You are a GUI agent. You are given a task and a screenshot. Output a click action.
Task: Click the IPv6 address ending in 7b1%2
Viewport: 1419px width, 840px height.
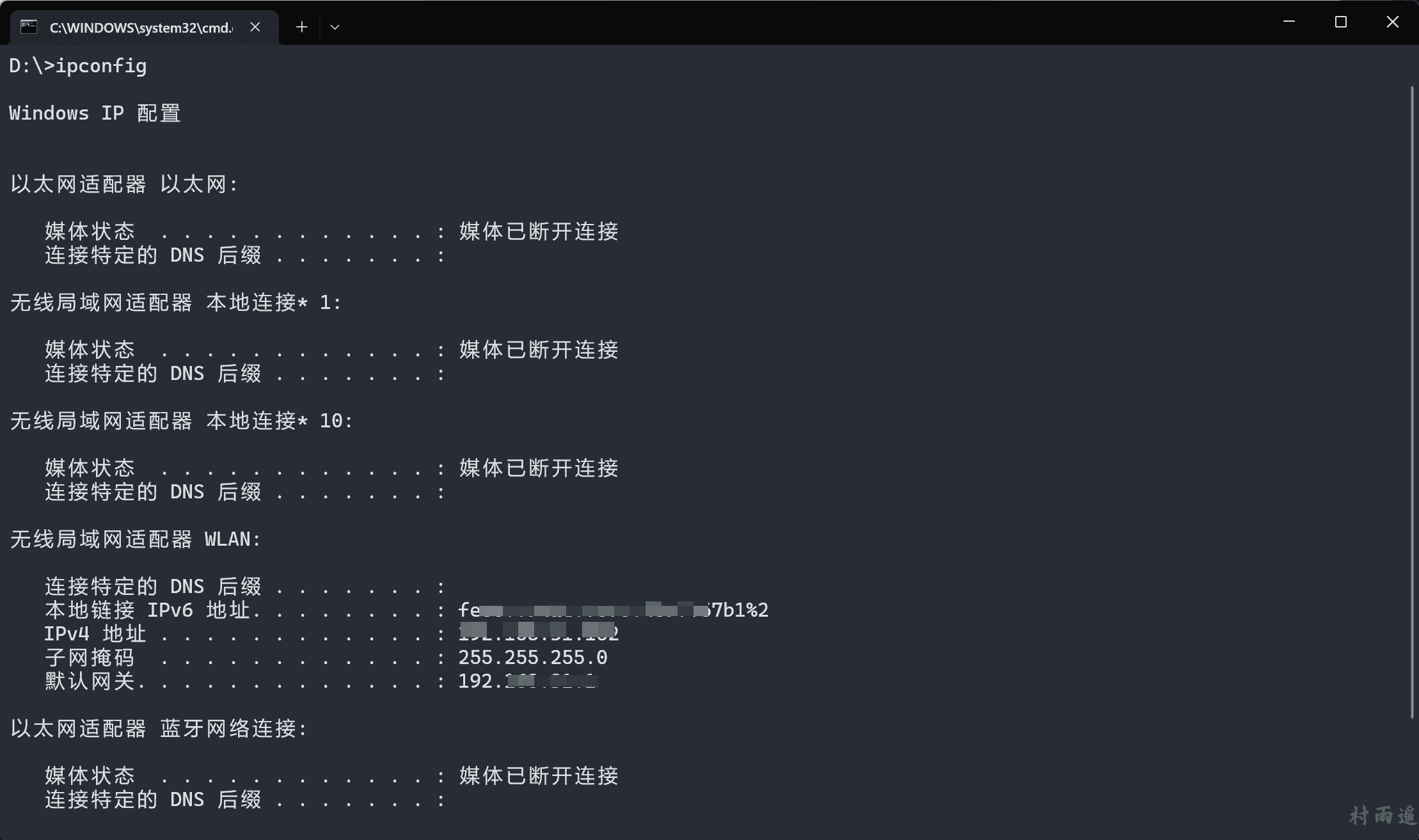[x=613, y=610]
